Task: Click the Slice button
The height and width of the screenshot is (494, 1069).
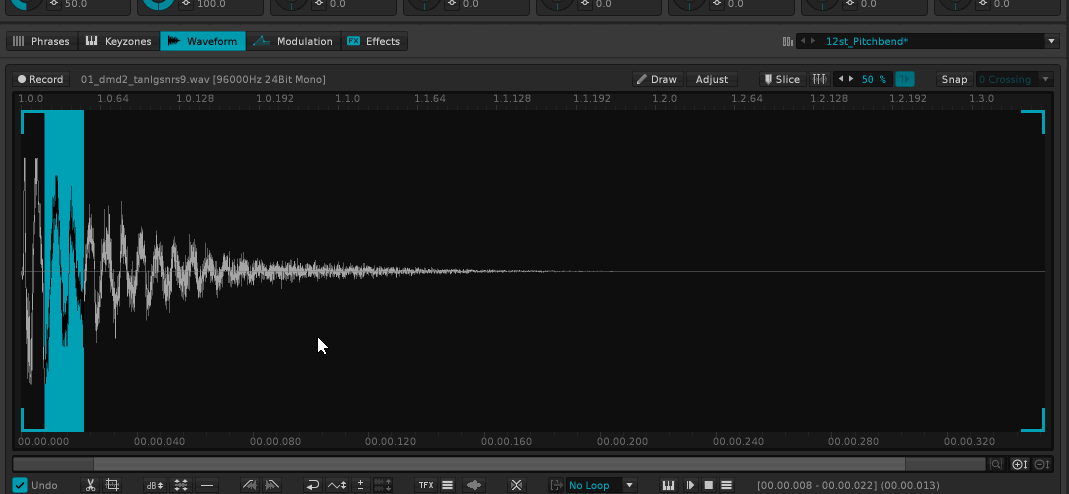Action: tap(781, 79)
